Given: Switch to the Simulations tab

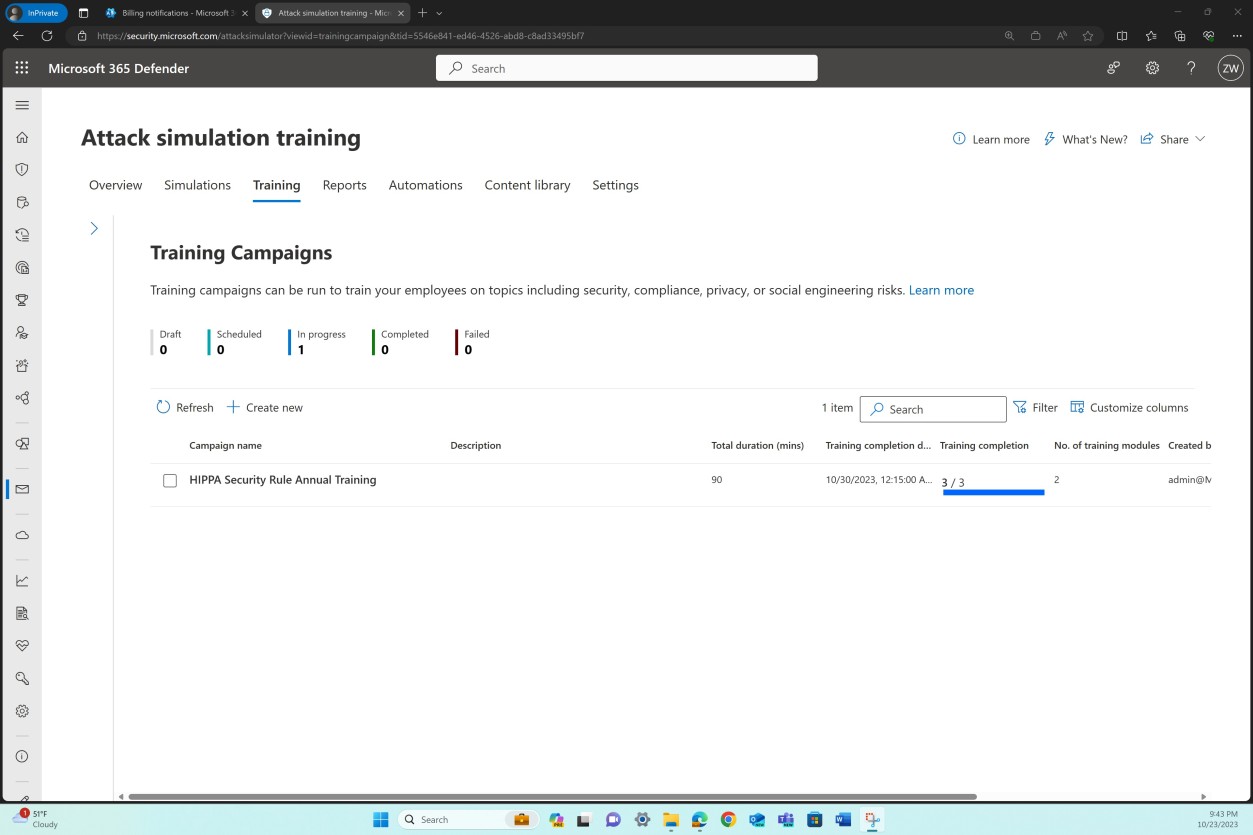Looking at the screenshot, I should click(197, 185).
